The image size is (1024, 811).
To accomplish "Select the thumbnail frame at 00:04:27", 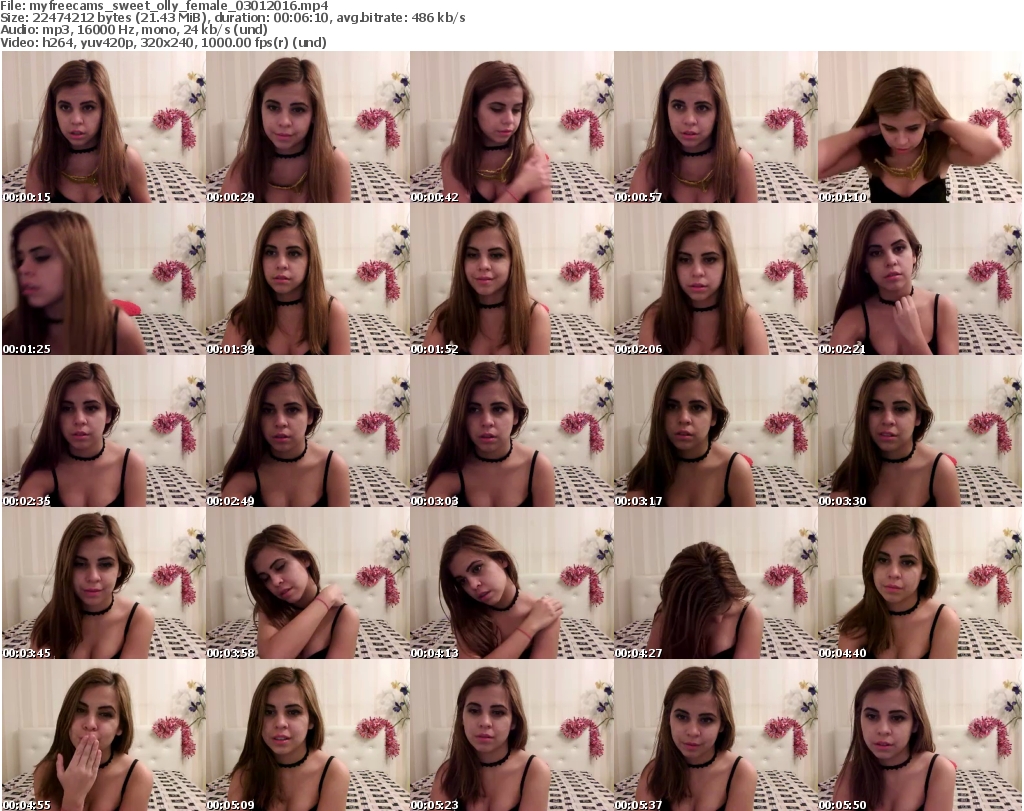I will [x=716, y=584].
